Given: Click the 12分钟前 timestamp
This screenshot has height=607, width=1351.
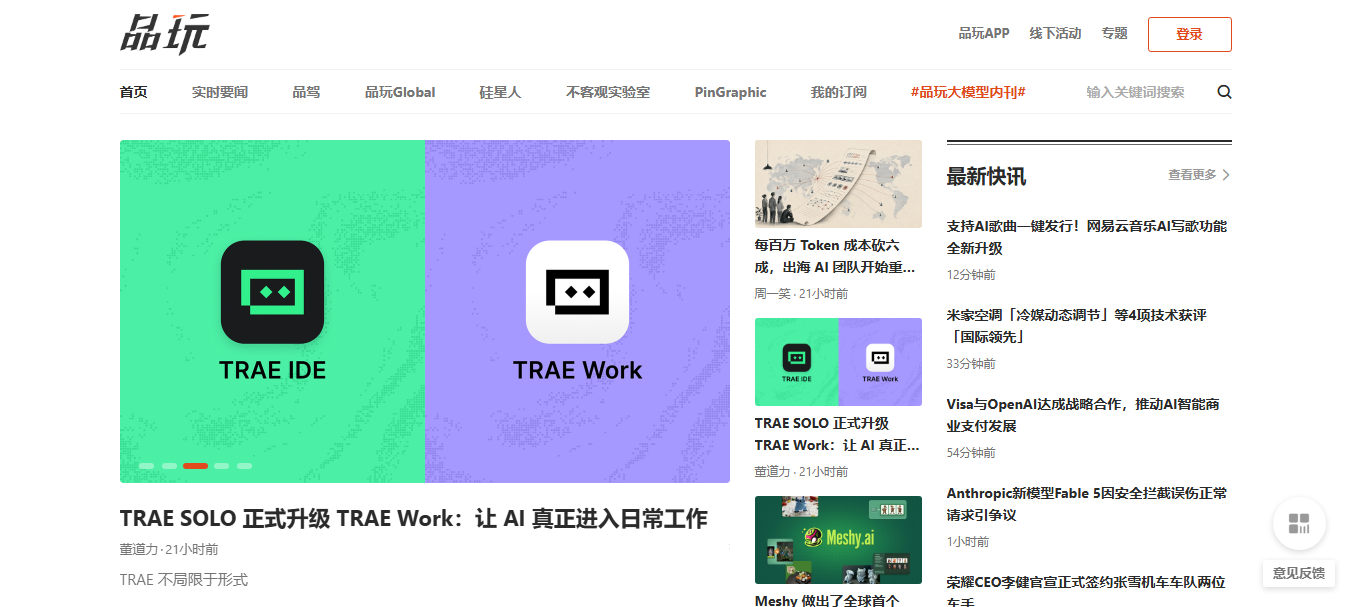Looking at the screenshot, I should (x=971, y=274).
